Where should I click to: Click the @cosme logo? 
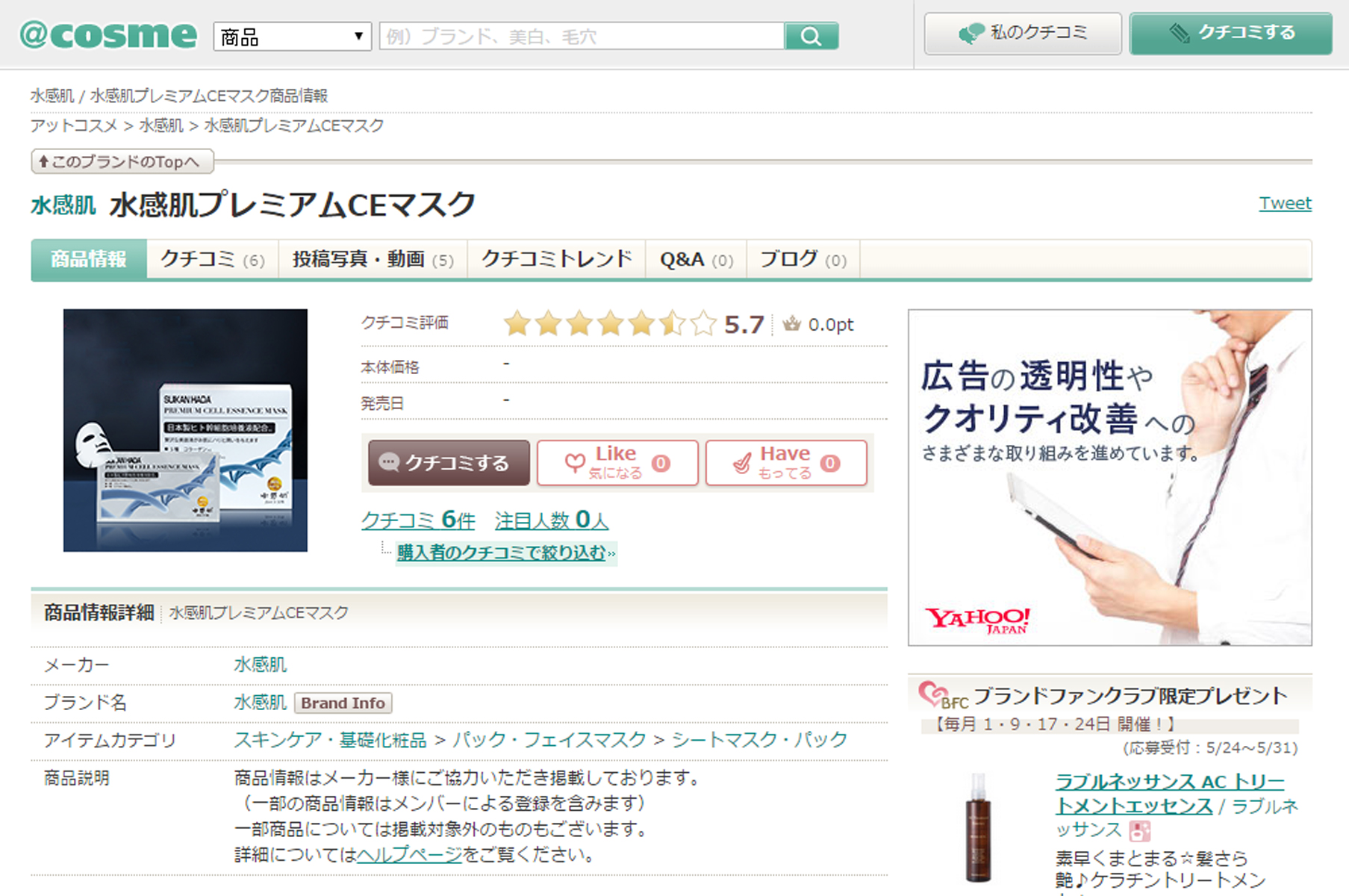click(108, 35)
